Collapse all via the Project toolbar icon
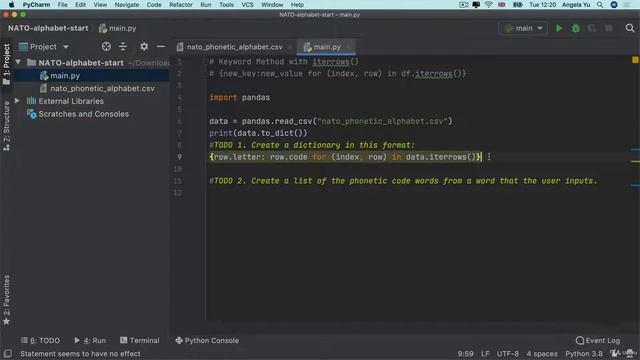This screenshot has width=640, height=360. click(x=123, y=47)
